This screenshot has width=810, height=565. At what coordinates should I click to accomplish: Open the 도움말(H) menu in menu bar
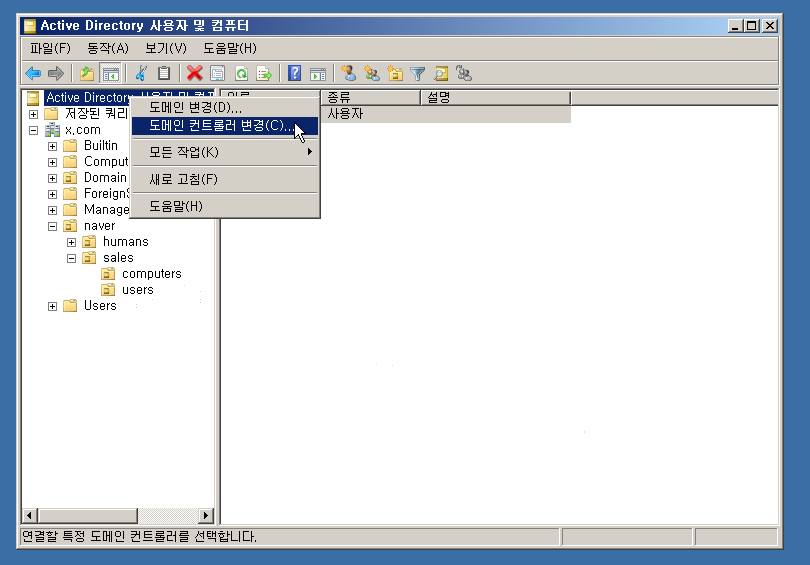pyautogui.click(x=230, y=49)
